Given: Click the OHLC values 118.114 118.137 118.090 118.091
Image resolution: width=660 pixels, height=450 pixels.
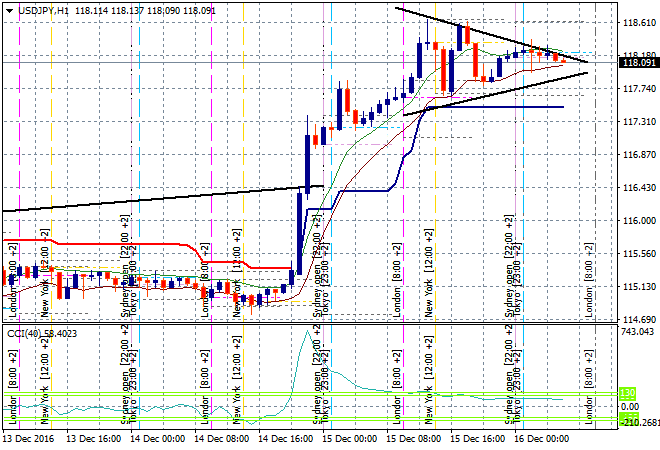Looking at the screenshot, I should click(x=145, y=11).
